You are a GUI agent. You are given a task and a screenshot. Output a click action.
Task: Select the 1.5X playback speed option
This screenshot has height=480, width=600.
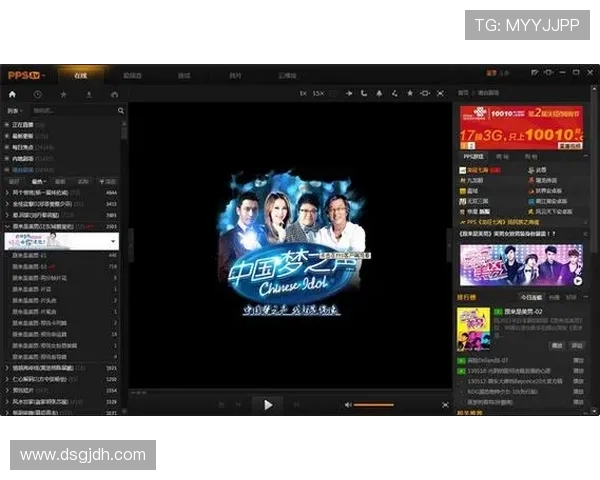tap(319, 92)
